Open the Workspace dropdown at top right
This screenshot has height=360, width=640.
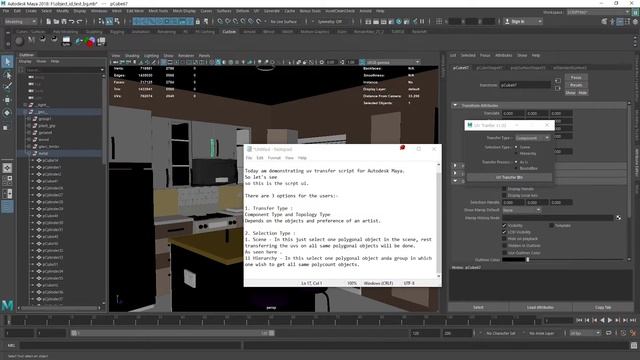pos(598,12)
